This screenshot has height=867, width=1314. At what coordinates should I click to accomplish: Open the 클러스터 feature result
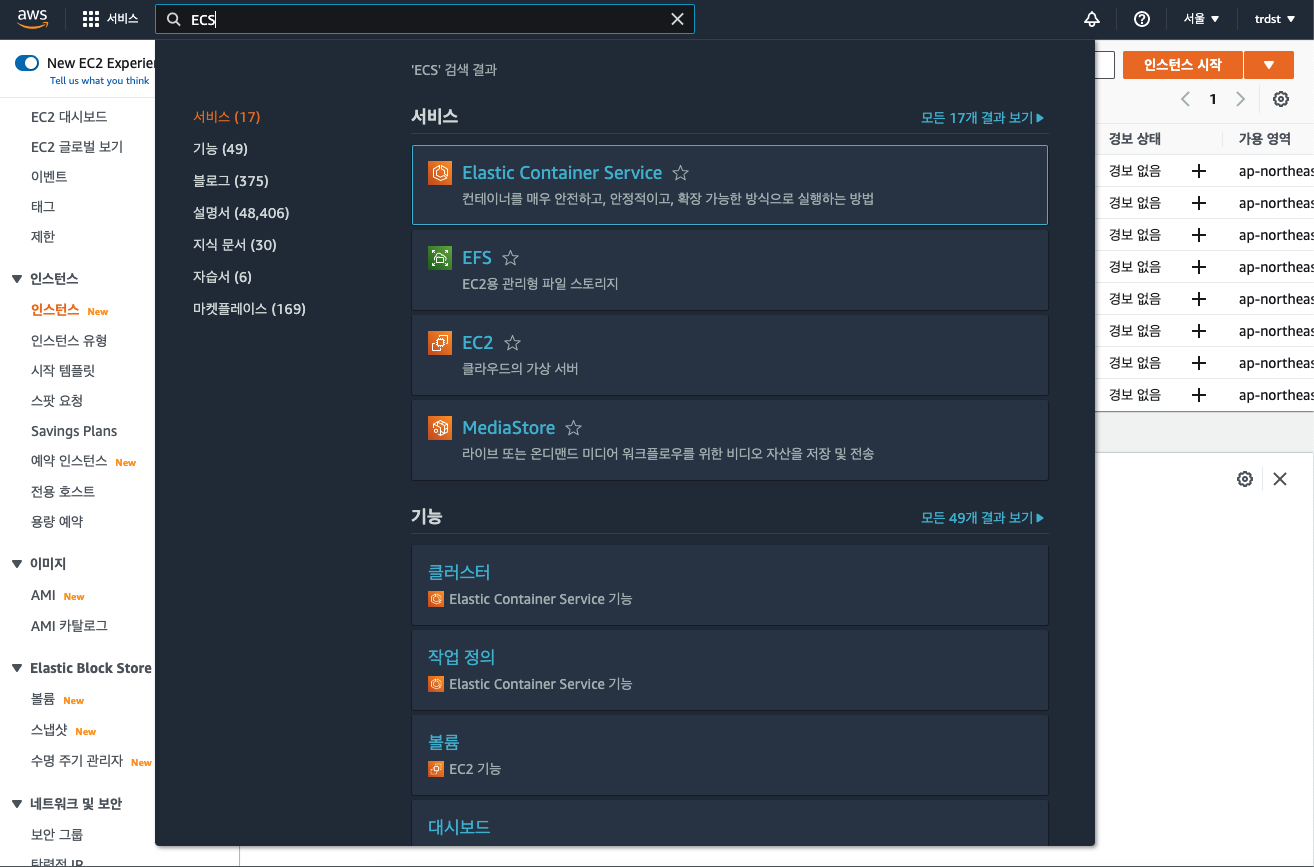pos(730,585)
